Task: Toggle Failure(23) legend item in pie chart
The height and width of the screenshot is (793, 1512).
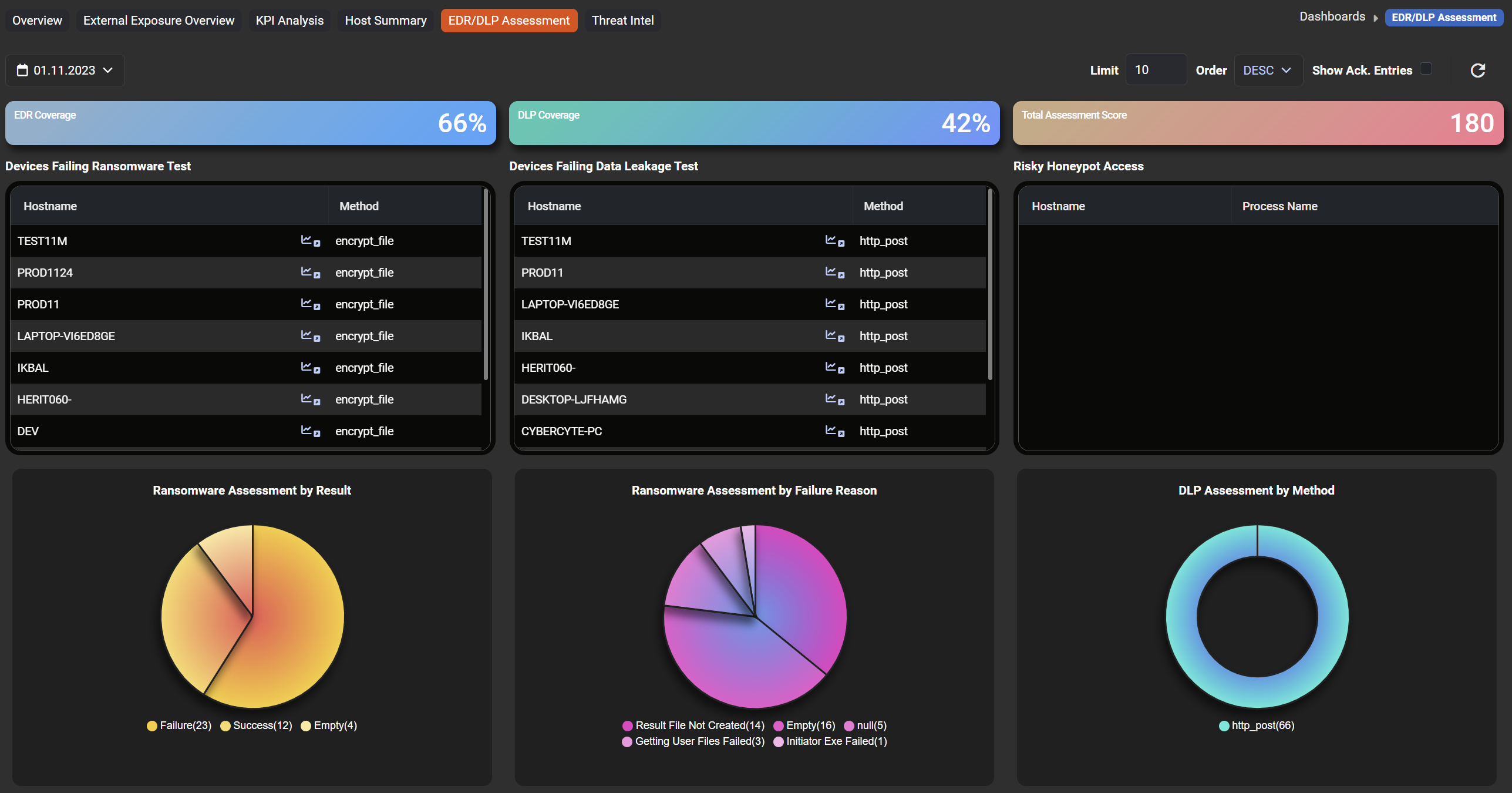Action: point(179,725)
